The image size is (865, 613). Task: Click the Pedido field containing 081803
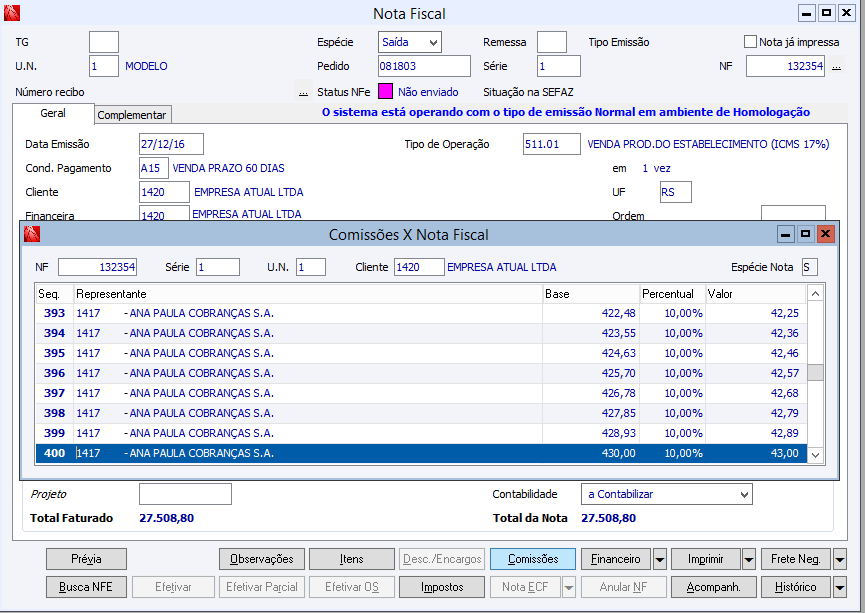coord(423,67)
